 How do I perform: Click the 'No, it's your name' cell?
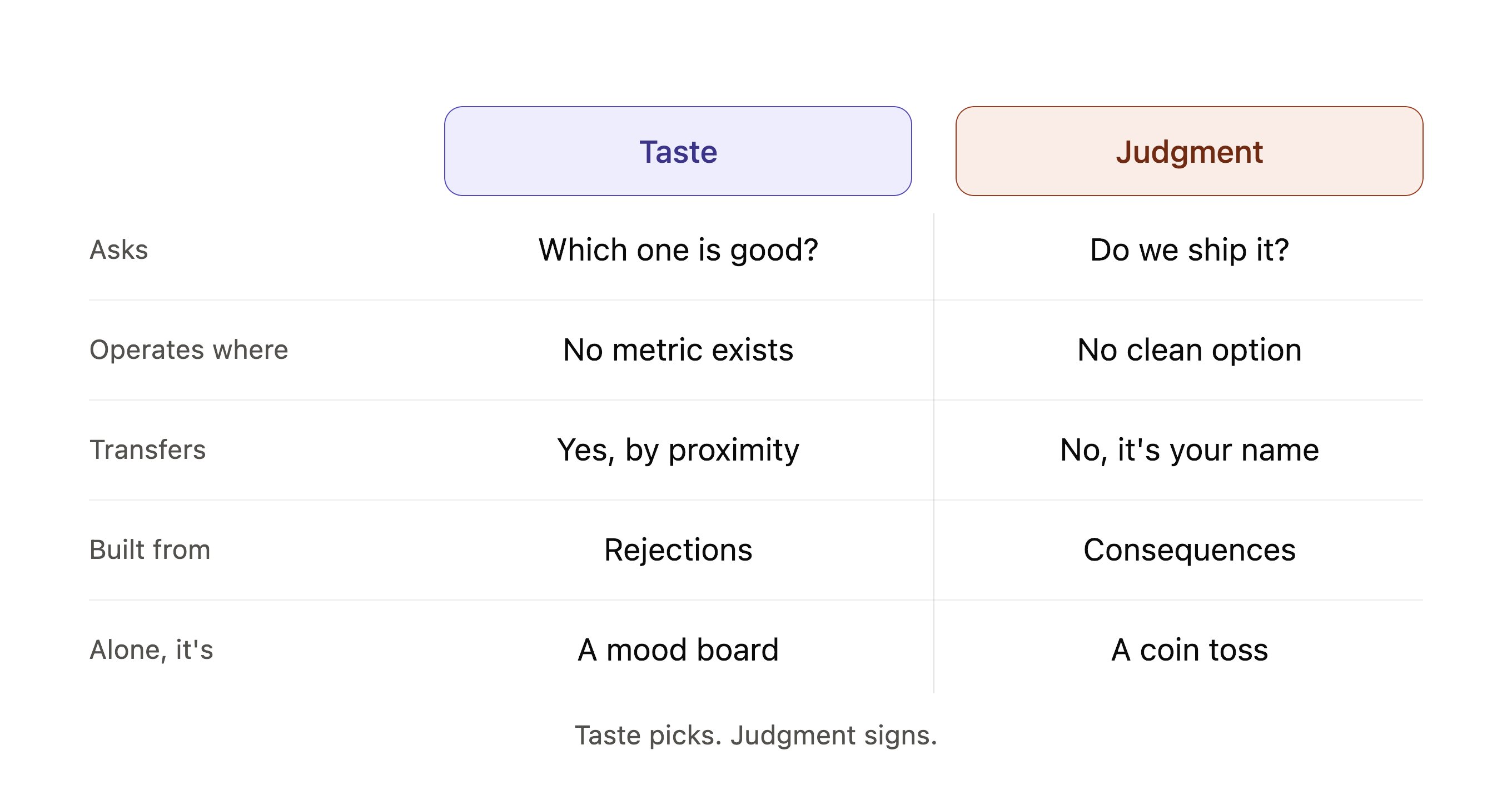click(x=1189, y=451)
